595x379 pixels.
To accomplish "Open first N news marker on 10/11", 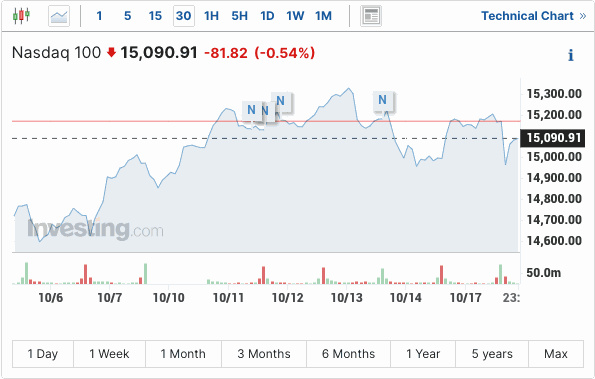I will point(251,110).
